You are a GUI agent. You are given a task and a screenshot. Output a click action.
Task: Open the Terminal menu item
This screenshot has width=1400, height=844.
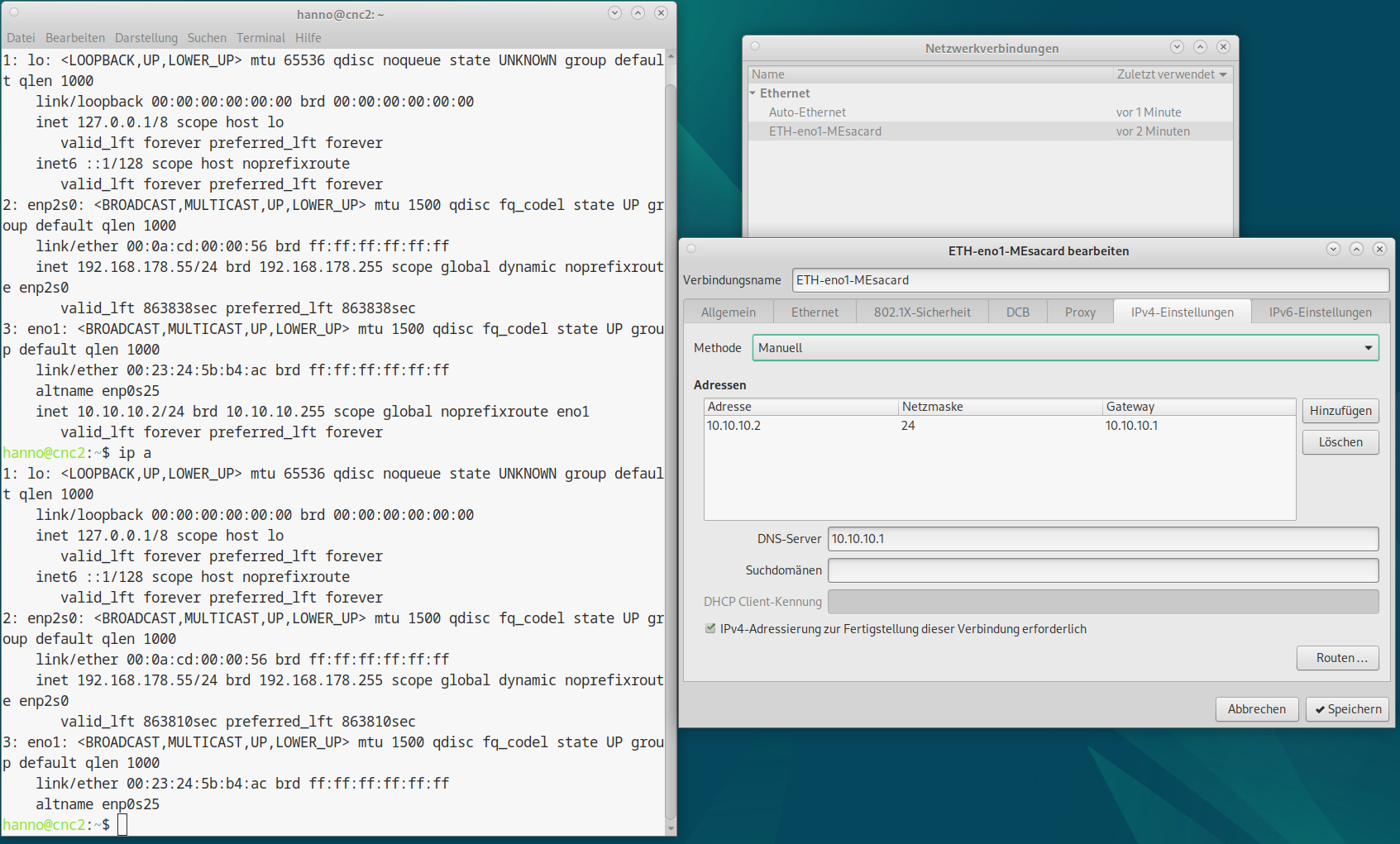click(x=260, y=38)
